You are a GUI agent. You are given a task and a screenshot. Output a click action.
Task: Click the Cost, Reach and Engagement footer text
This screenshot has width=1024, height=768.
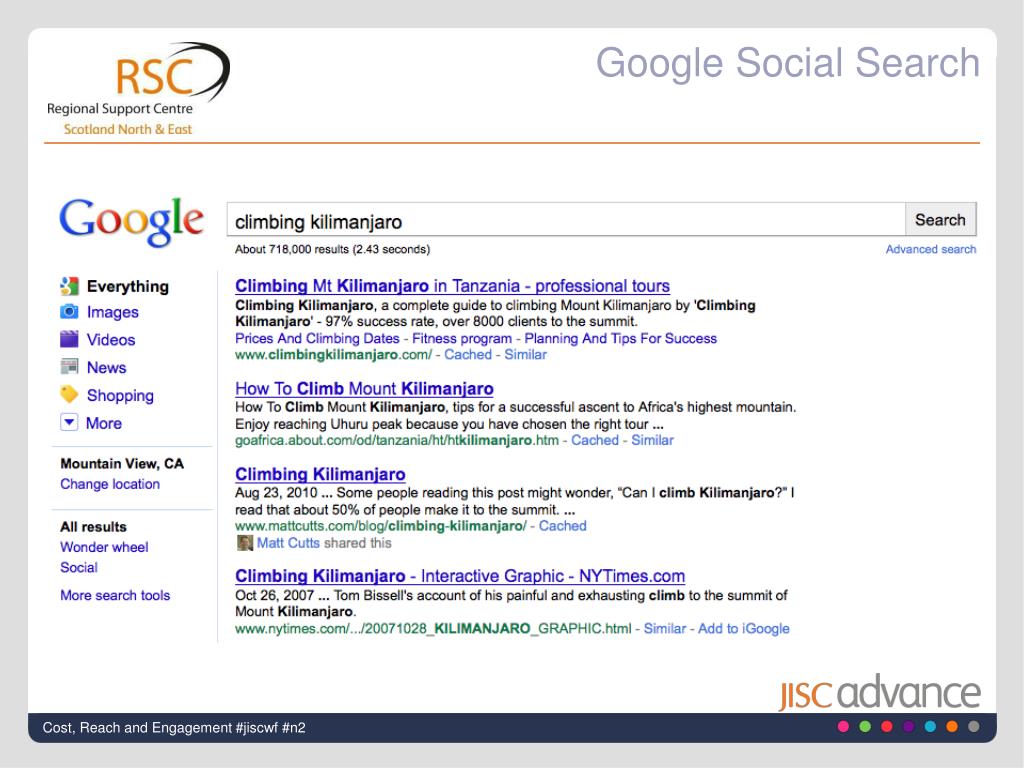tap(174, 728)
